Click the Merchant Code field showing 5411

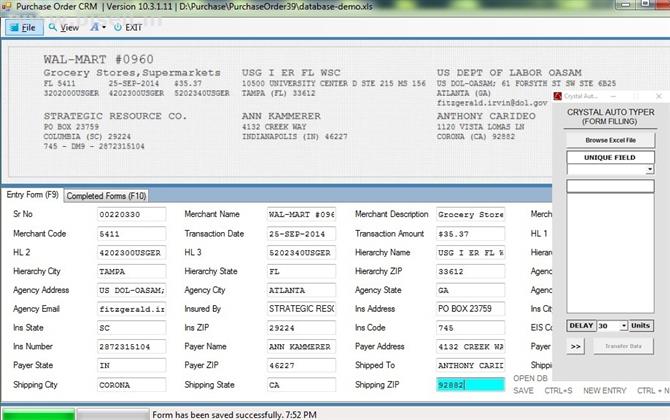[131, 234]
